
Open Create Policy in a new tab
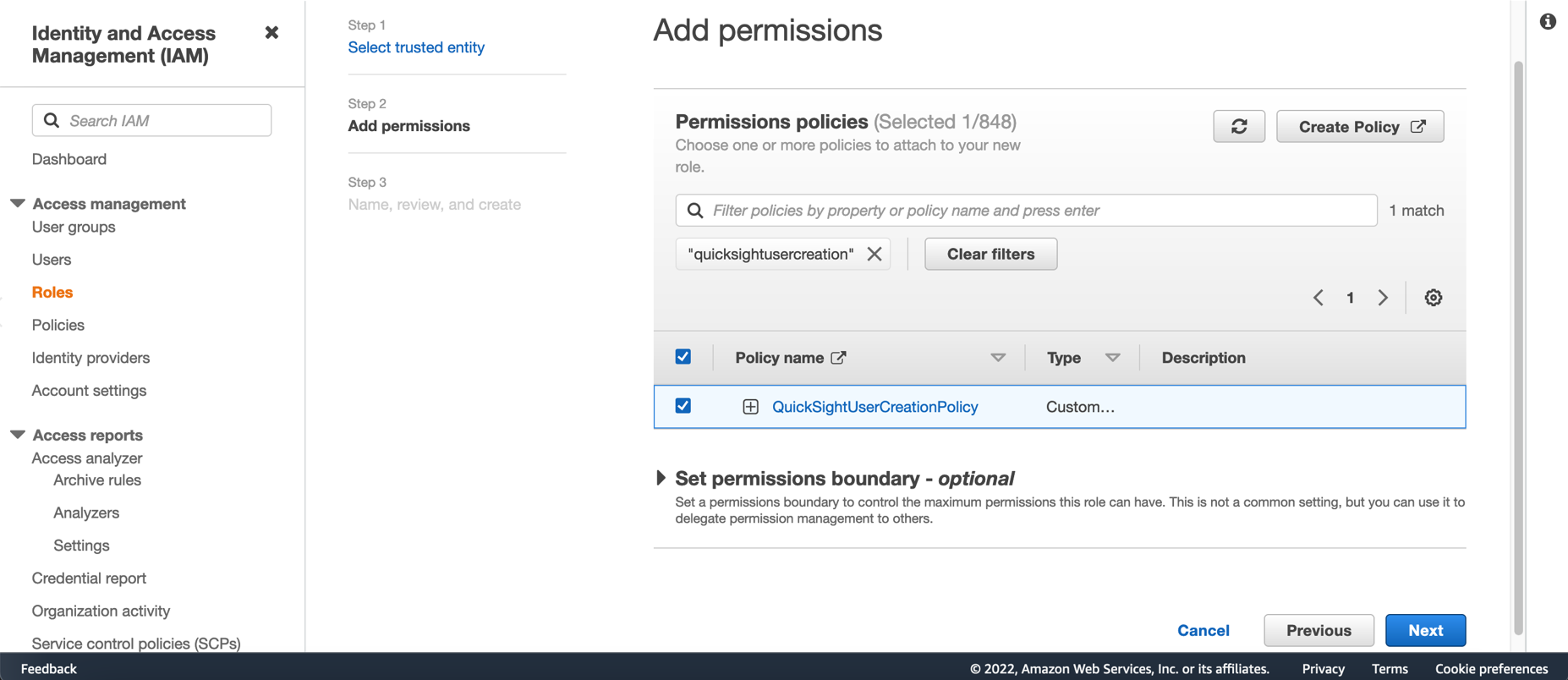pos(1359,126)
